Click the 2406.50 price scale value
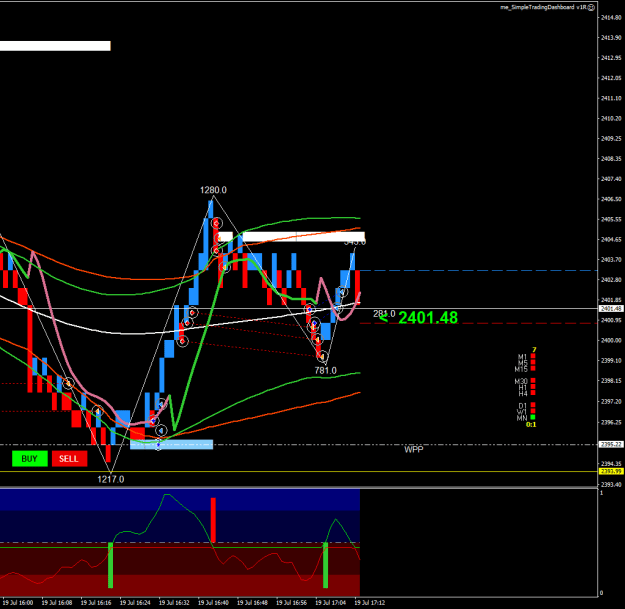 pos(611,199)
